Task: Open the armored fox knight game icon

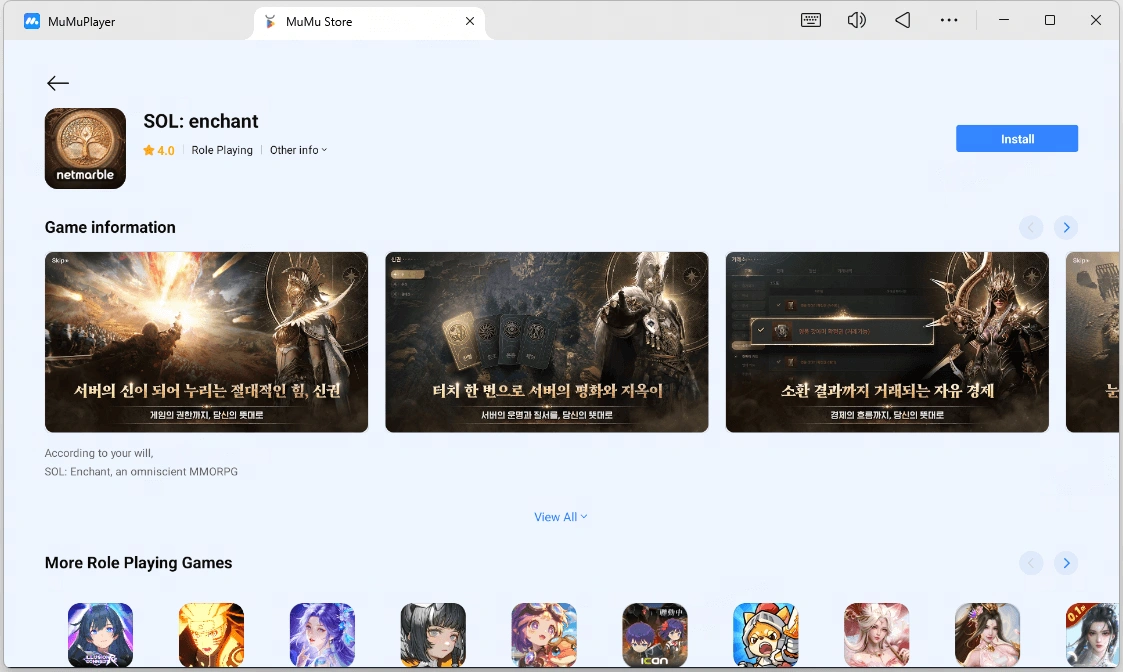Action: pyautogui.click(x=766, y=635)
